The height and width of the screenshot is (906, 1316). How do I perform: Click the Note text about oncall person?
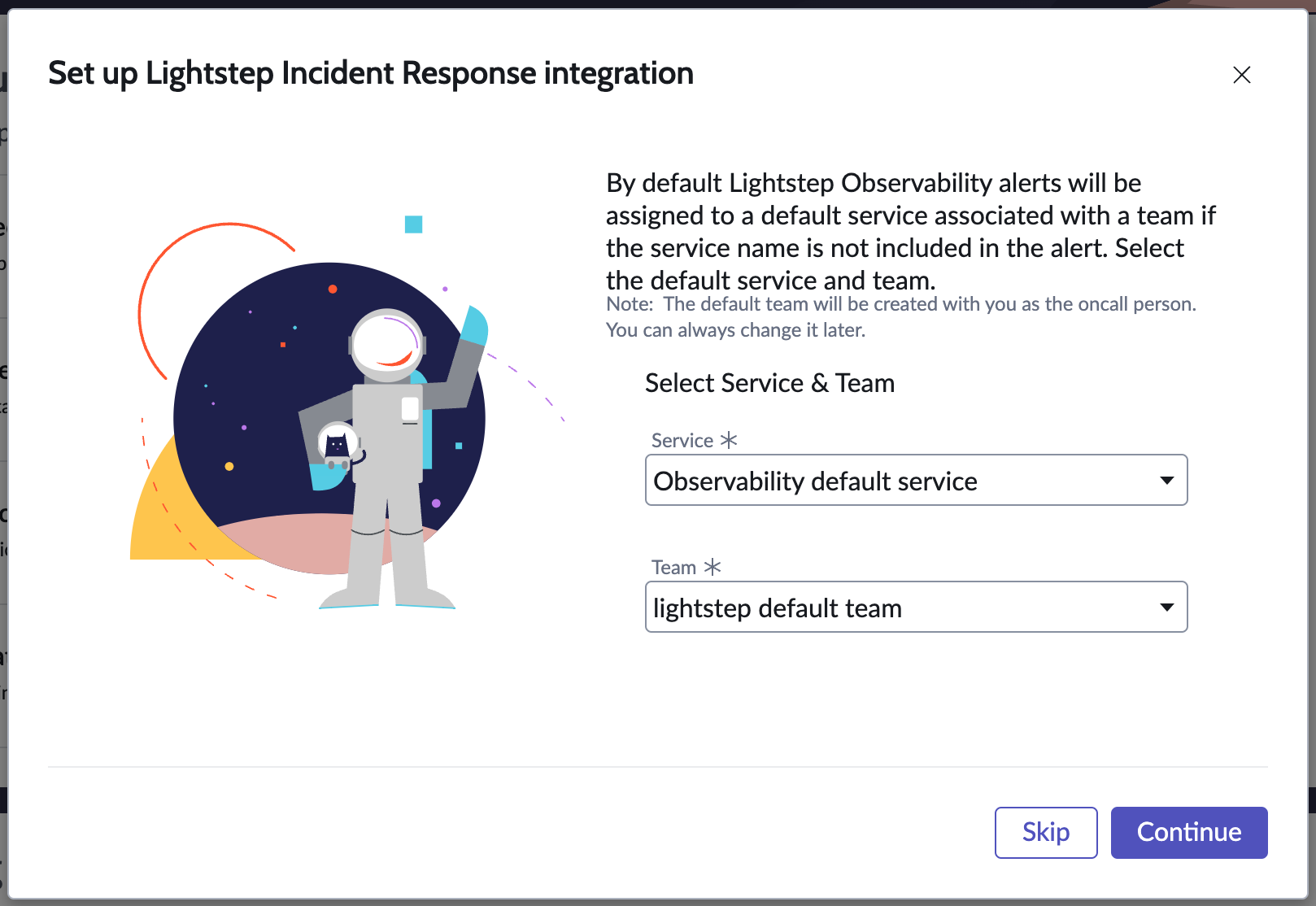900,316
